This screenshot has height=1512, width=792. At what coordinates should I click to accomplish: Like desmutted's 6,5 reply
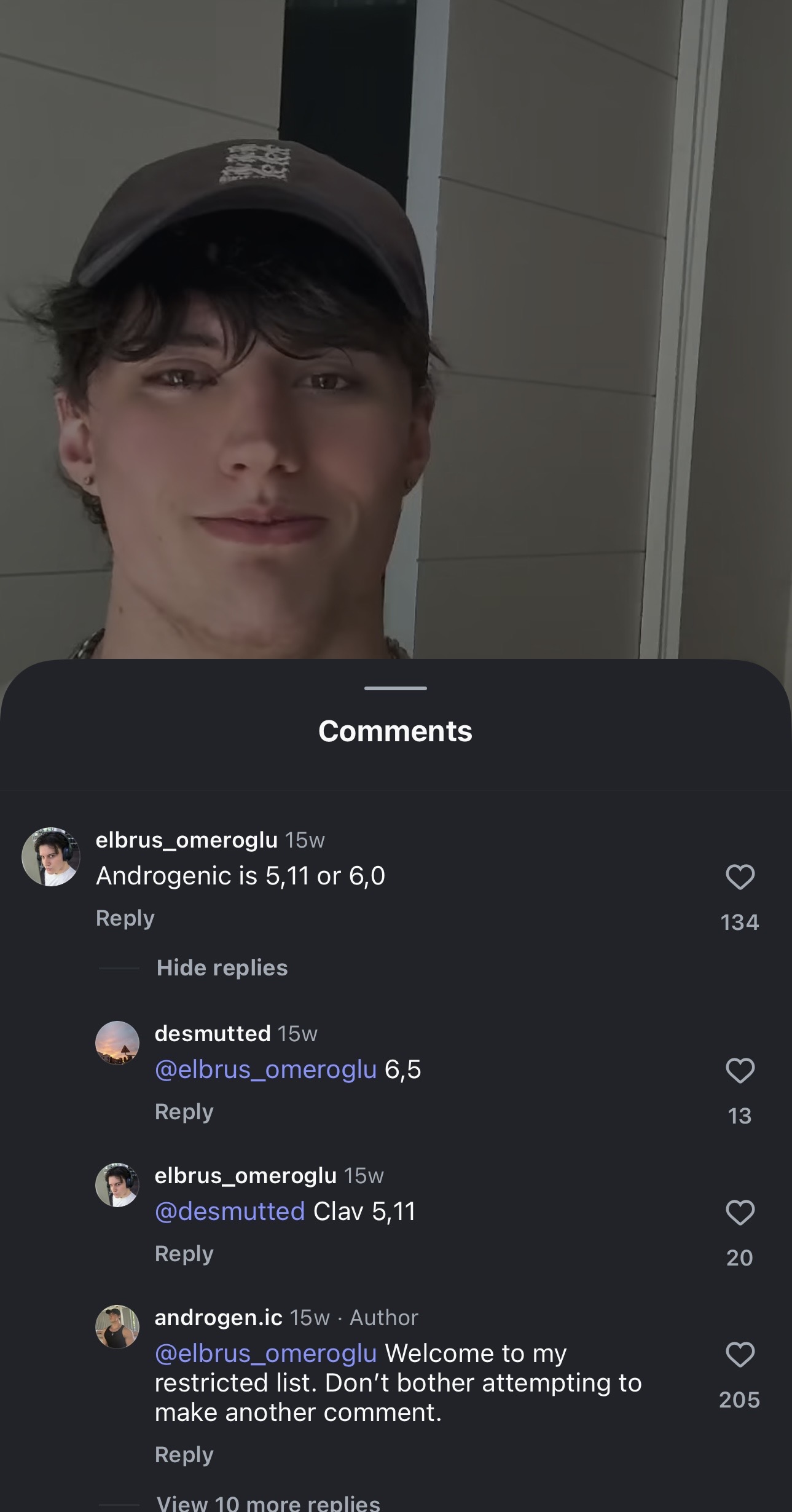tap(740, 1071)
